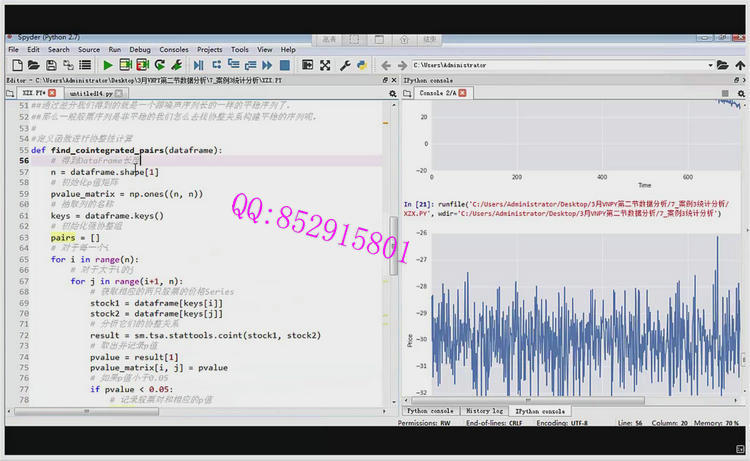Select the Python console bottom tab

(431, 411)
